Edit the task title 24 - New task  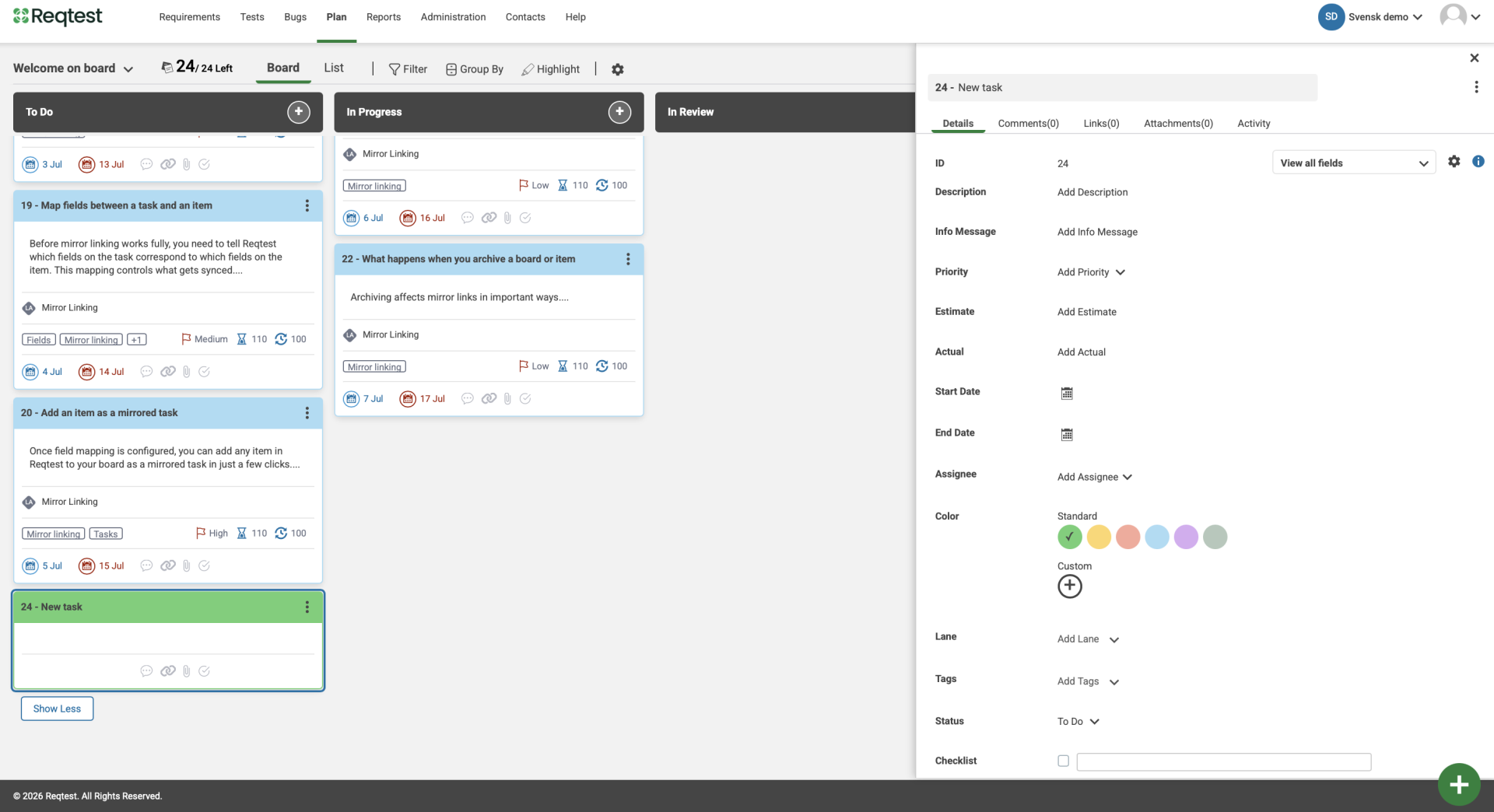pyautogui.click(x=1122, y=87)
